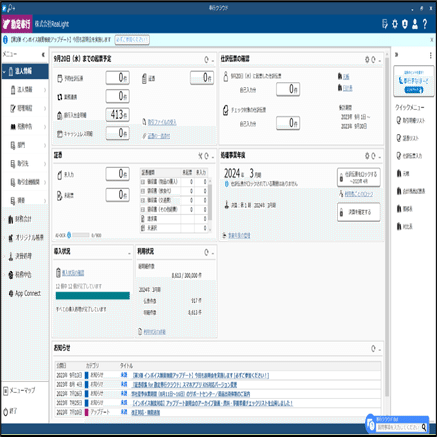
Task: Refresh the 利用状況 panel
Action: (x=206, y=253)
